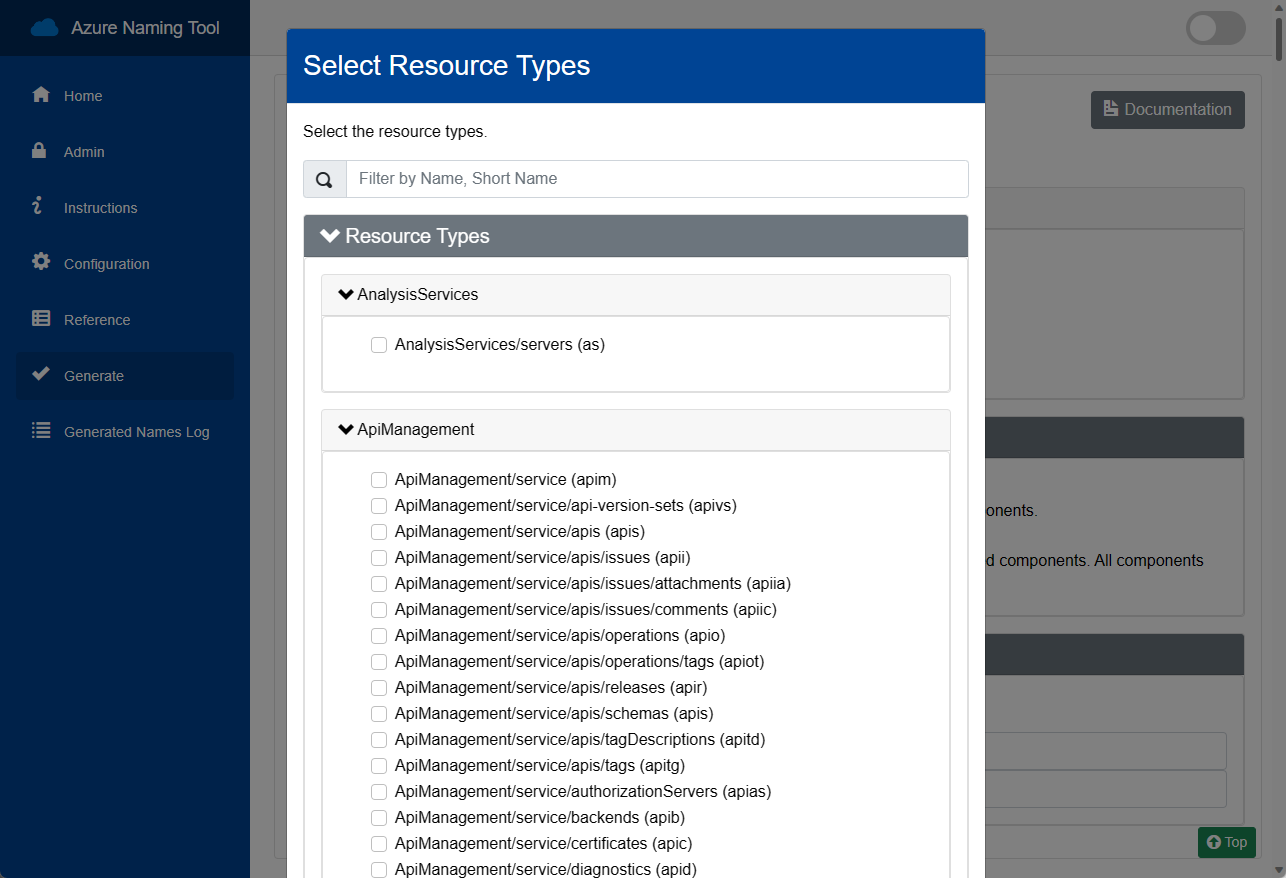Click the page vertical scrollbar thumb
The image size is (1286, 878).
pyautogui.click(x=1278, y=30)
